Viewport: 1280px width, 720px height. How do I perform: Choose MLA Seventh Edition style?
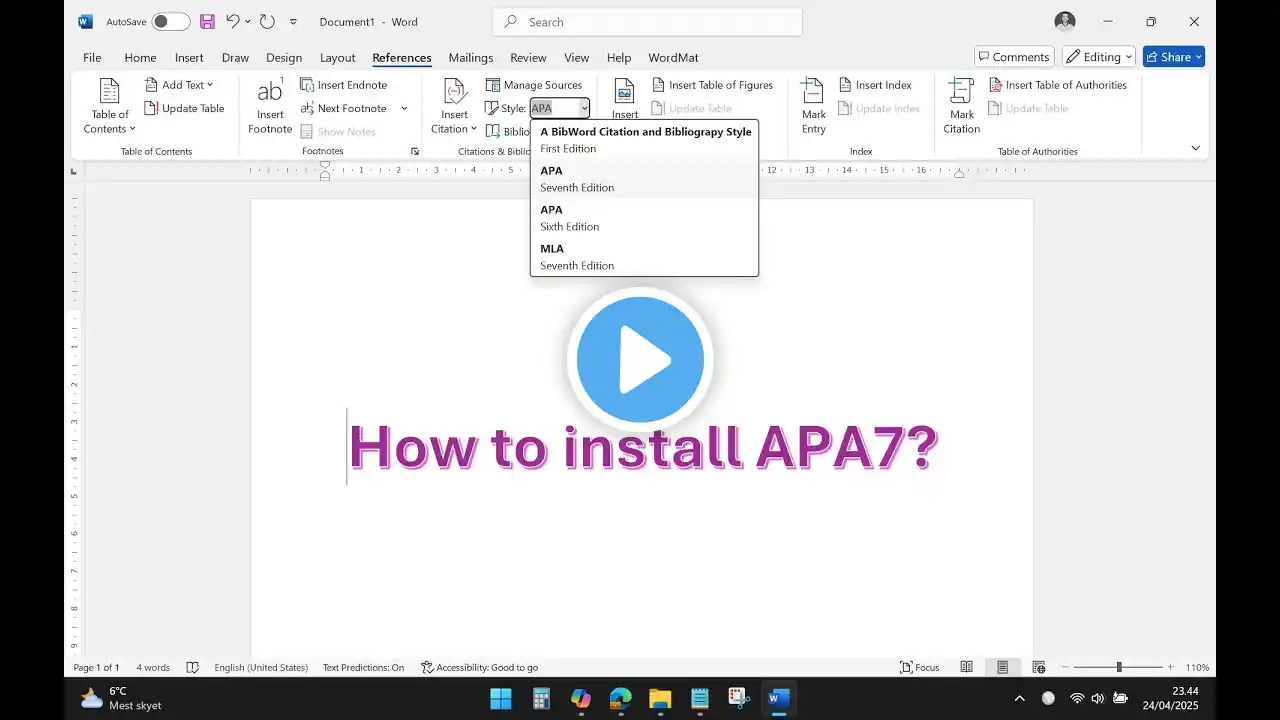644,257
